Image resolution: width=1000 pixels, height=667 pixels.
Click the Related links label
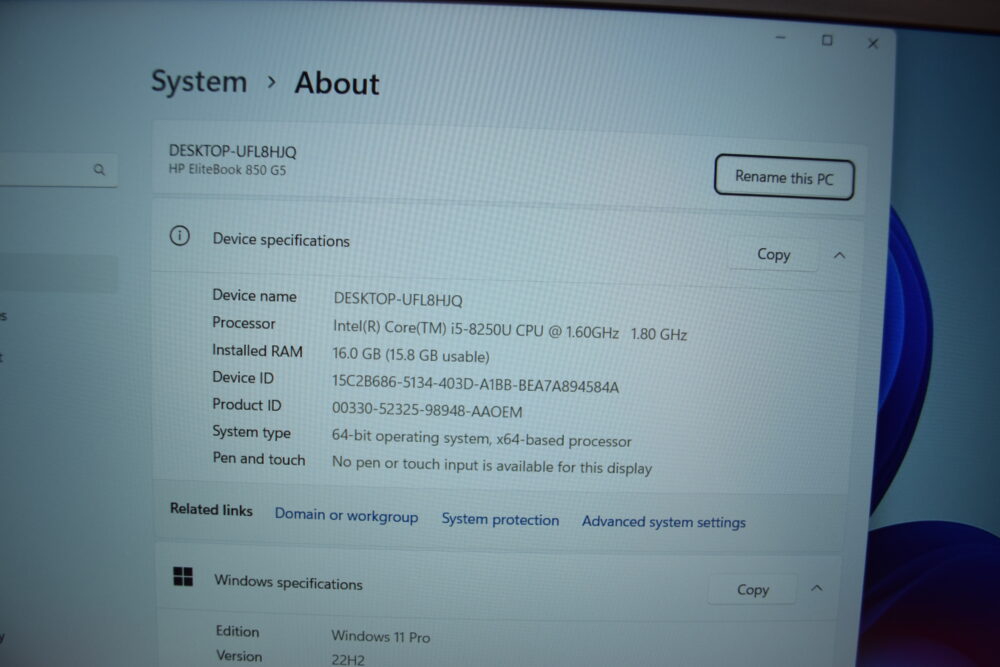point(211,509)
